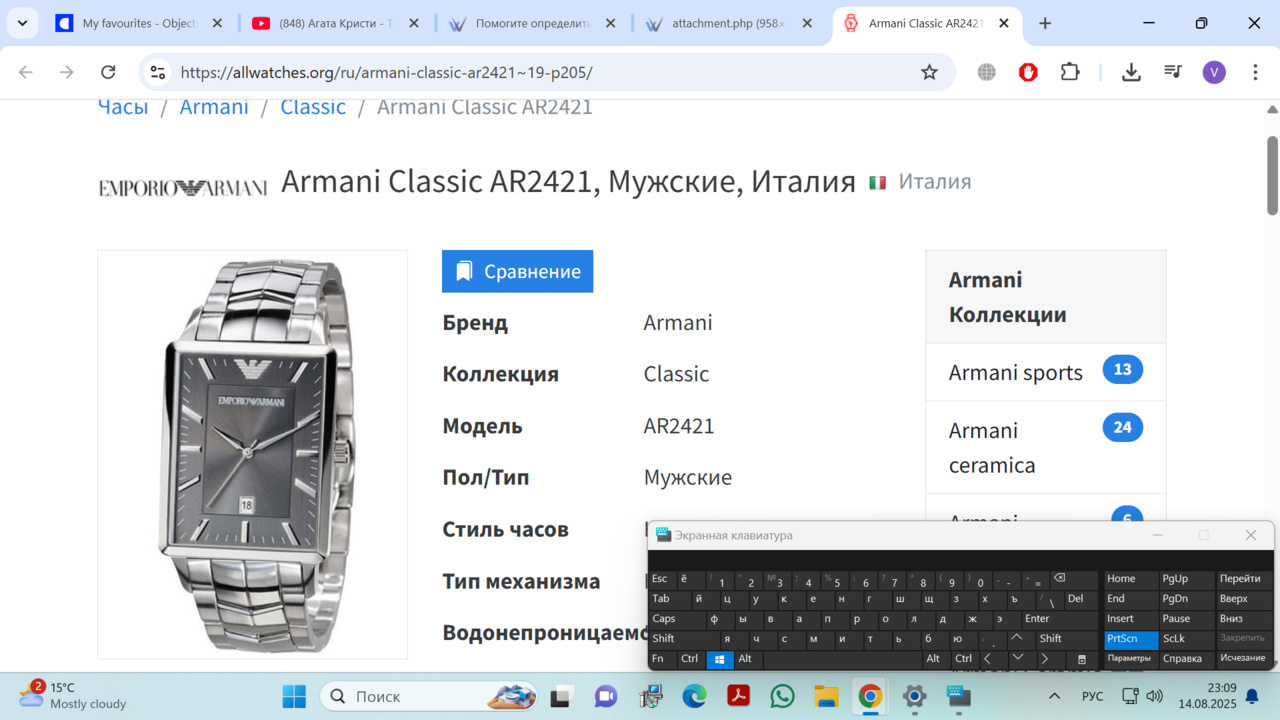Toggle Caps key on on-screen keyboard
The image size is (1280, 720).
[664, 619]
